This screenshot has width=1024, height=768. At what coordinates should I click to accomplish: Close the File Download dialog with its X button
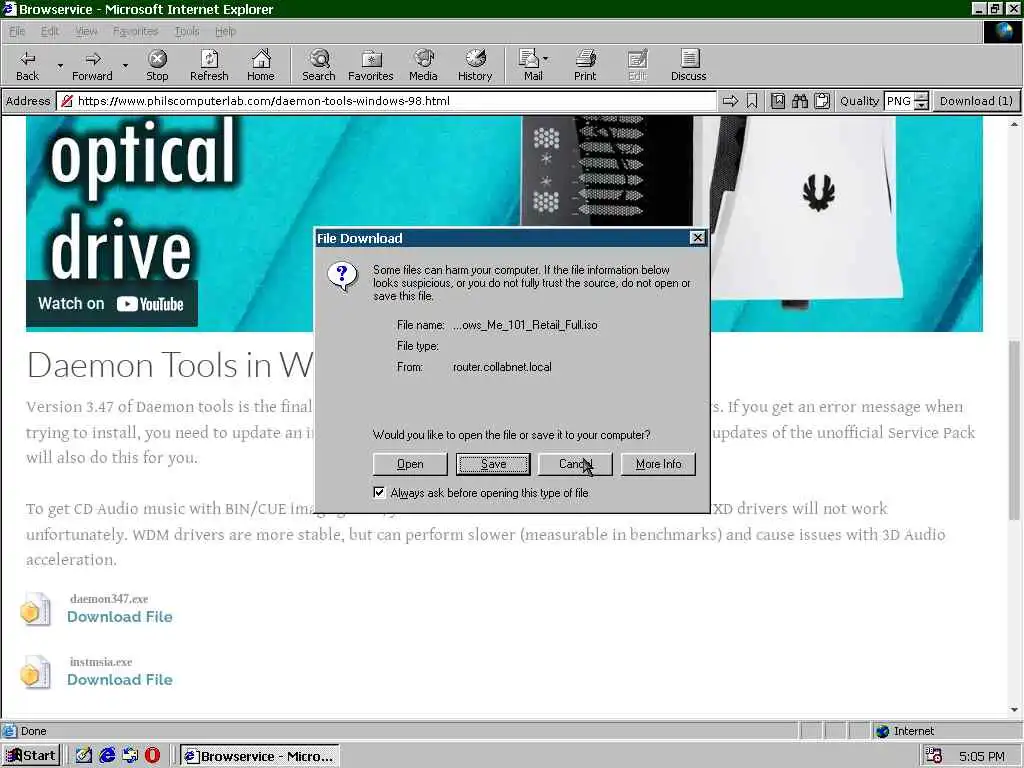click(x=697, y=238)
